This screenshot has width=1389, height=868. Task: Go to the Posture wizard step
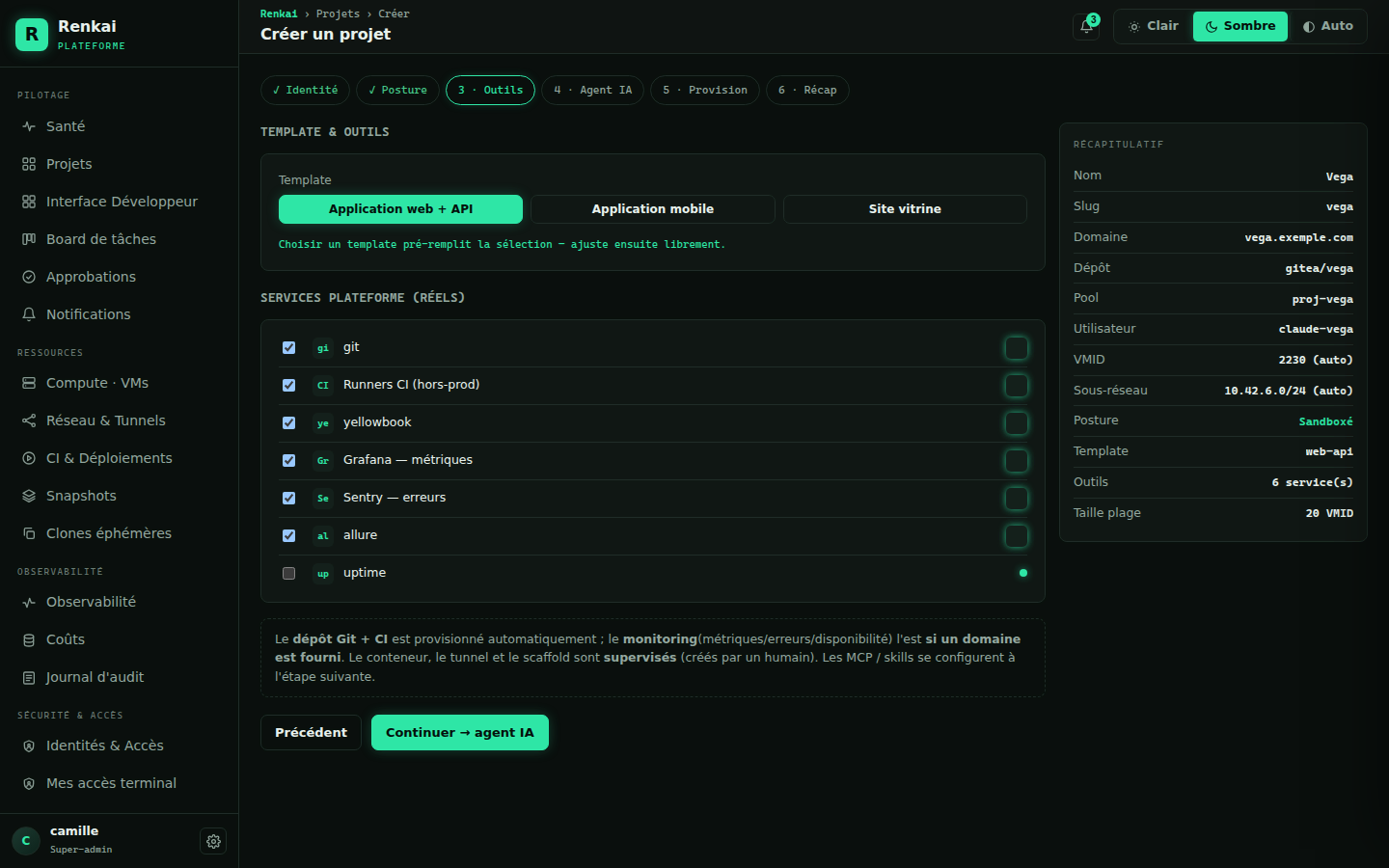point(397,90)
